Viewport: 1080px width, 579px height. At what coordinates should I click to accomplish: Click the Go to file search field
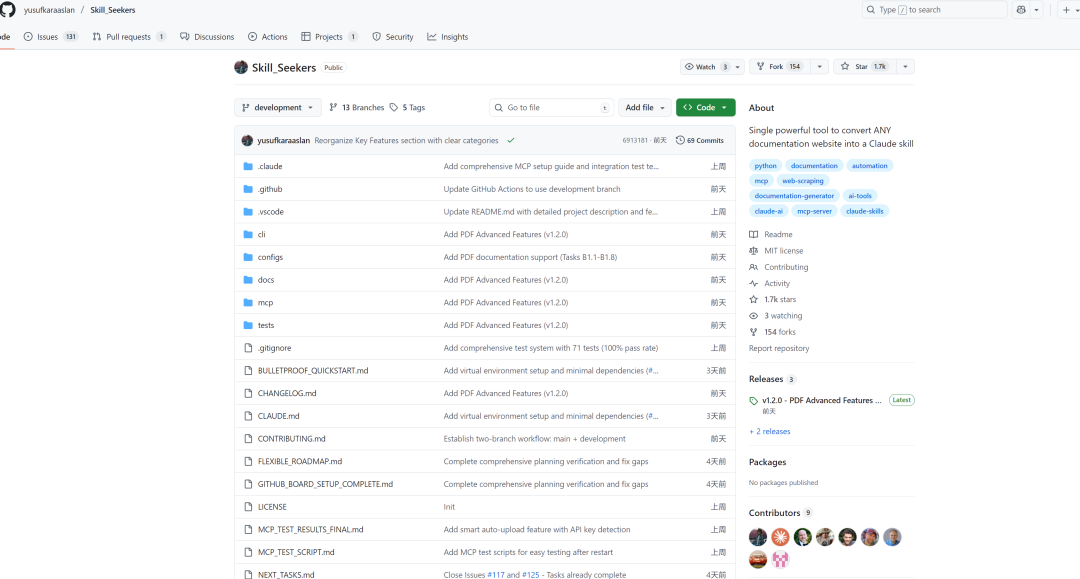point(550,108)
